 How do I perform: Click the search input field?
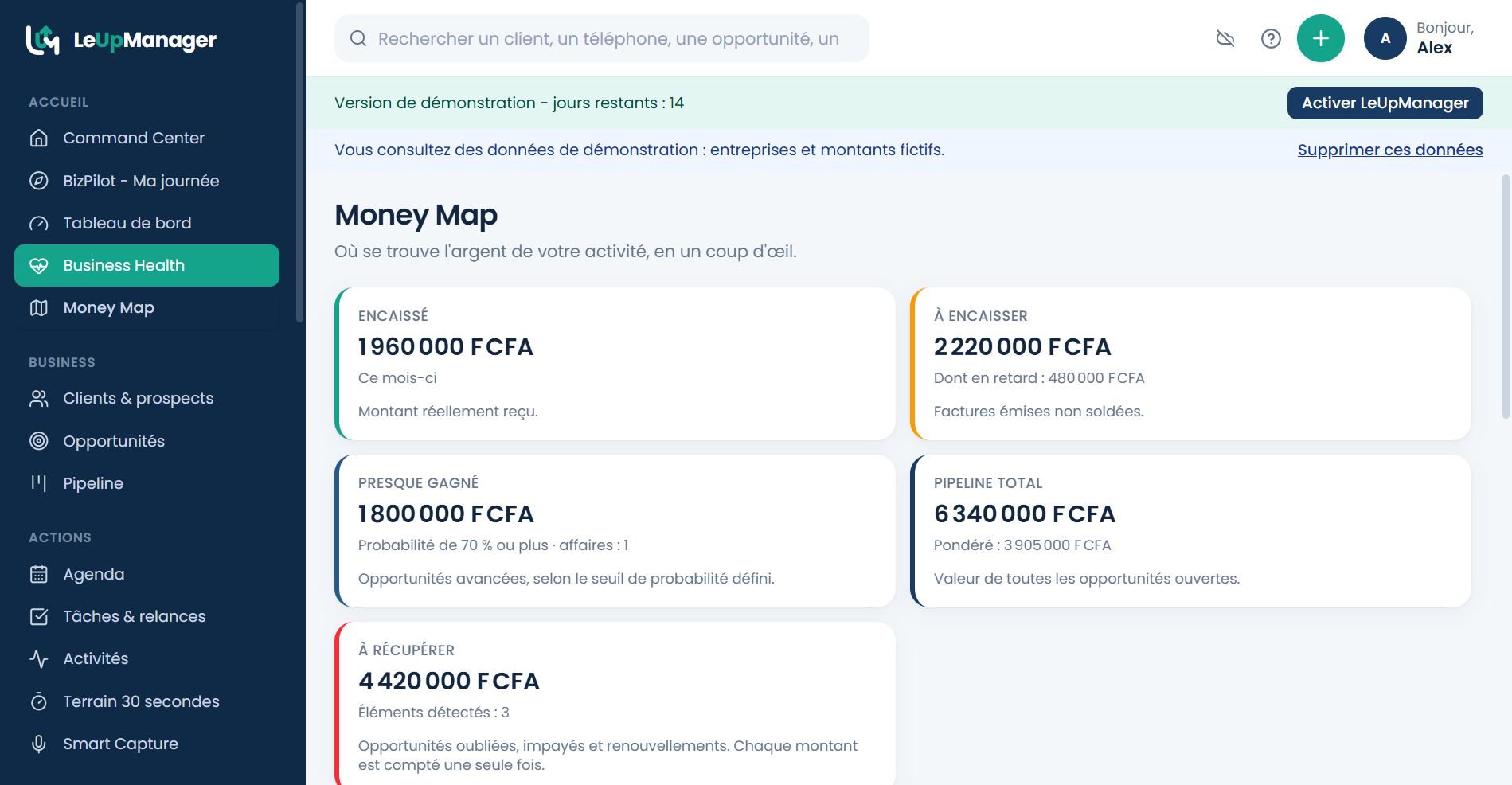[x=602, y=38]
